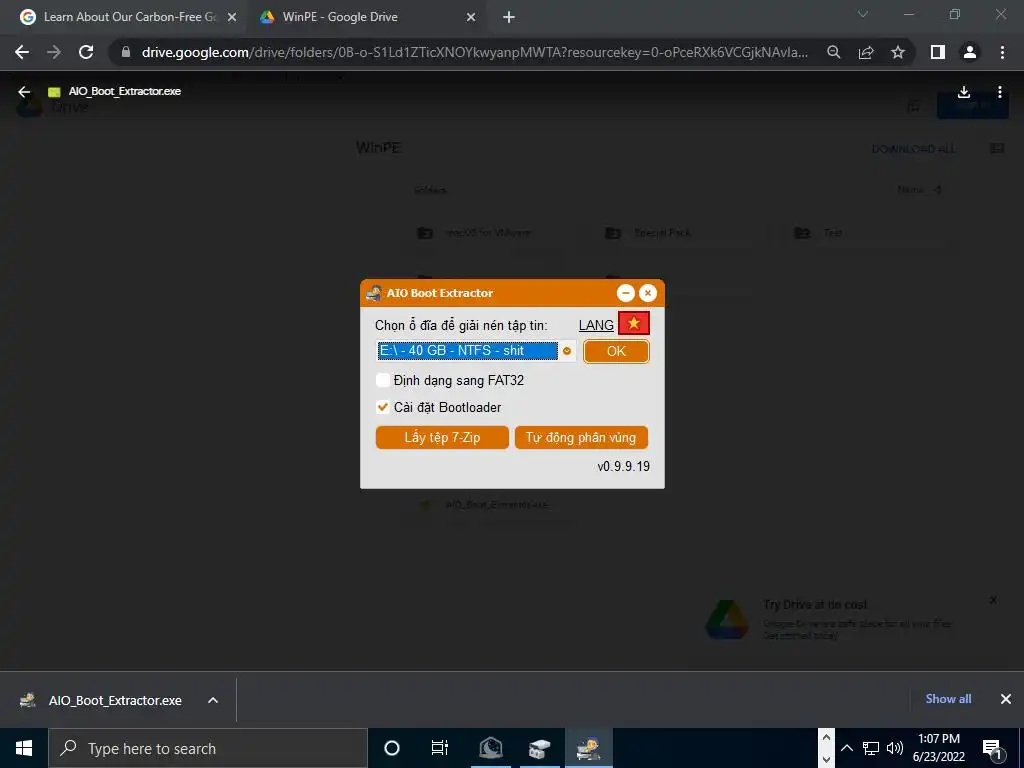Click the zoom magnifier icon in the address bar

(x=833, y=52)
